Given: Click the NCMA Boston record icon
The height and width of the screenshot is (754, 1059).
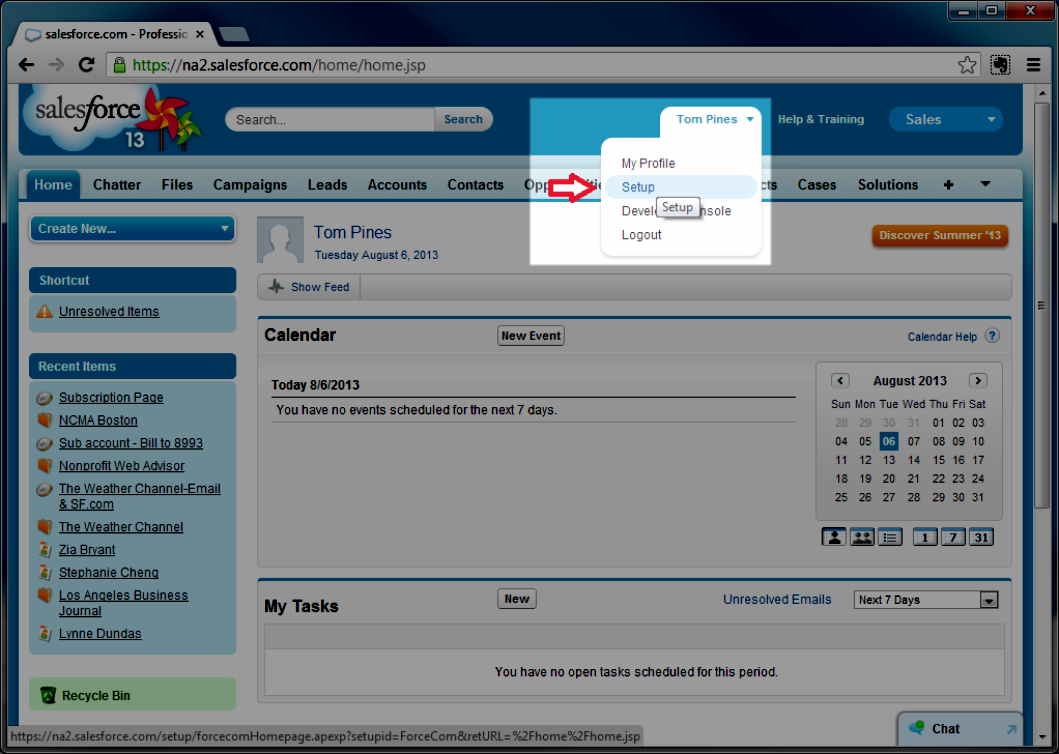Looking at the screenshot, I should point(45,420).
